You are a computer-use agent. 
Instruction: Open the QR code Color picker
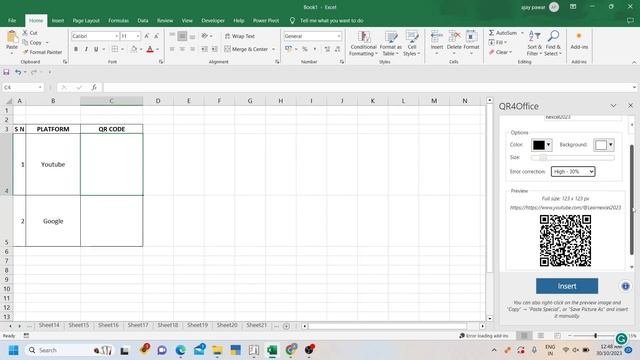(x=542, y=145)
